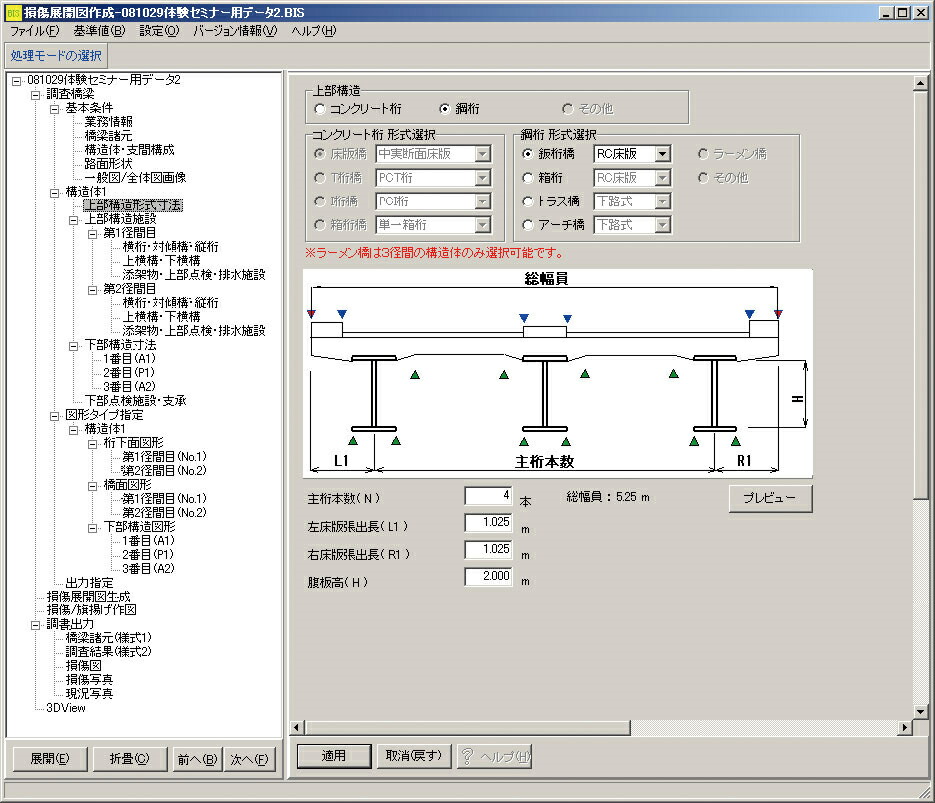
Task: Click the BIS application icon in title bar
Action: (x=13, y=13)
